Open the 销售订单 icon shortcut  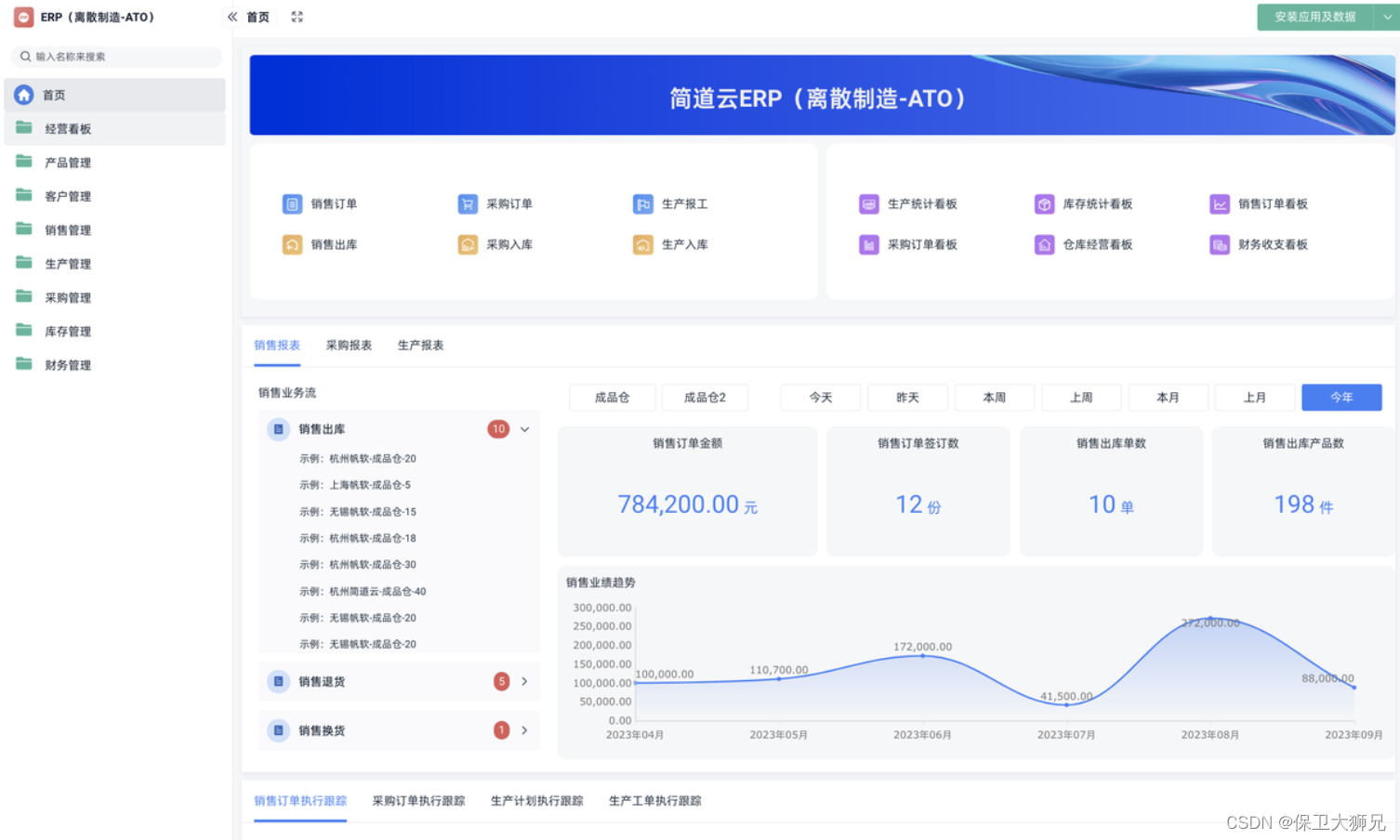pos(320,203)
